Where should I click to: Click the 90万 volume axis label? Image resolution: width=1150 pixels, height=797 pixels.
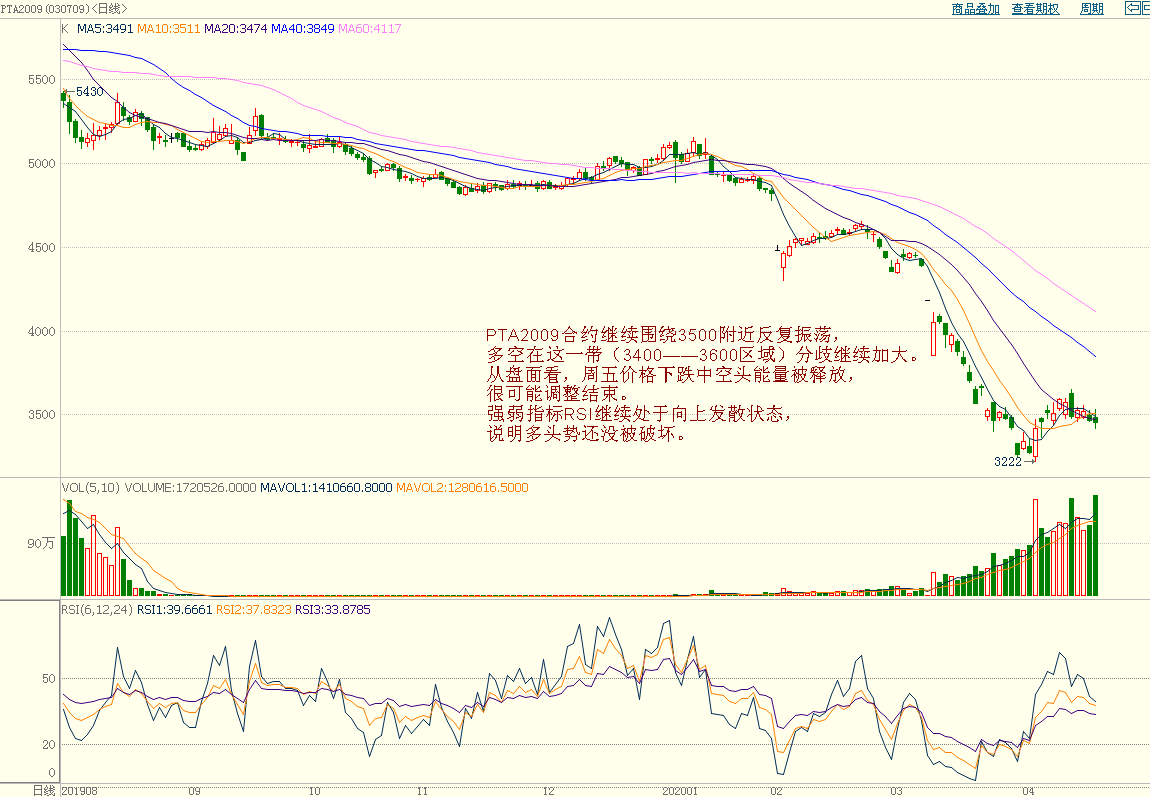pos(41,543)
